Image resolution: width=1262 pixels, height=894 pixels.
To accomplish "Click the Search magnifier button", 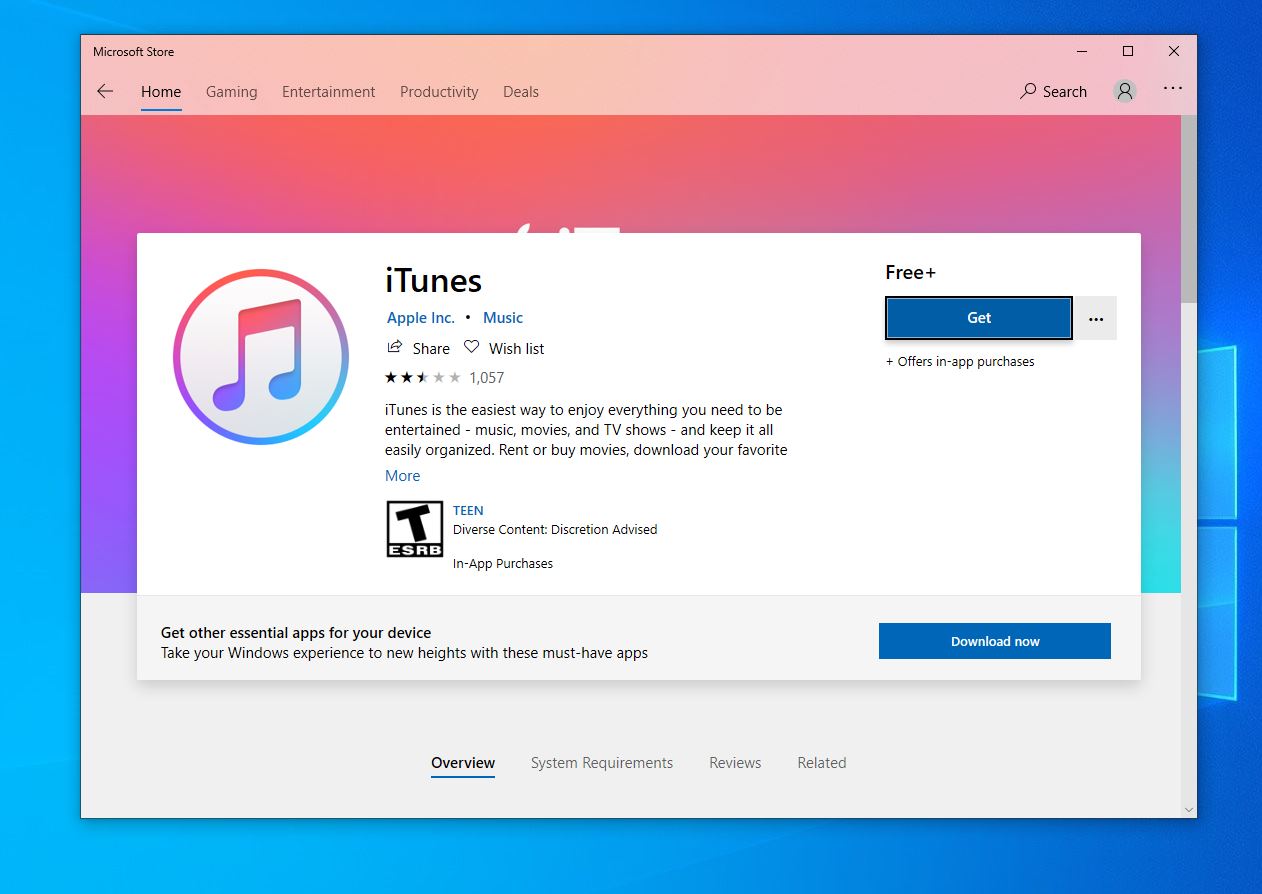I will click(1053, 91).
